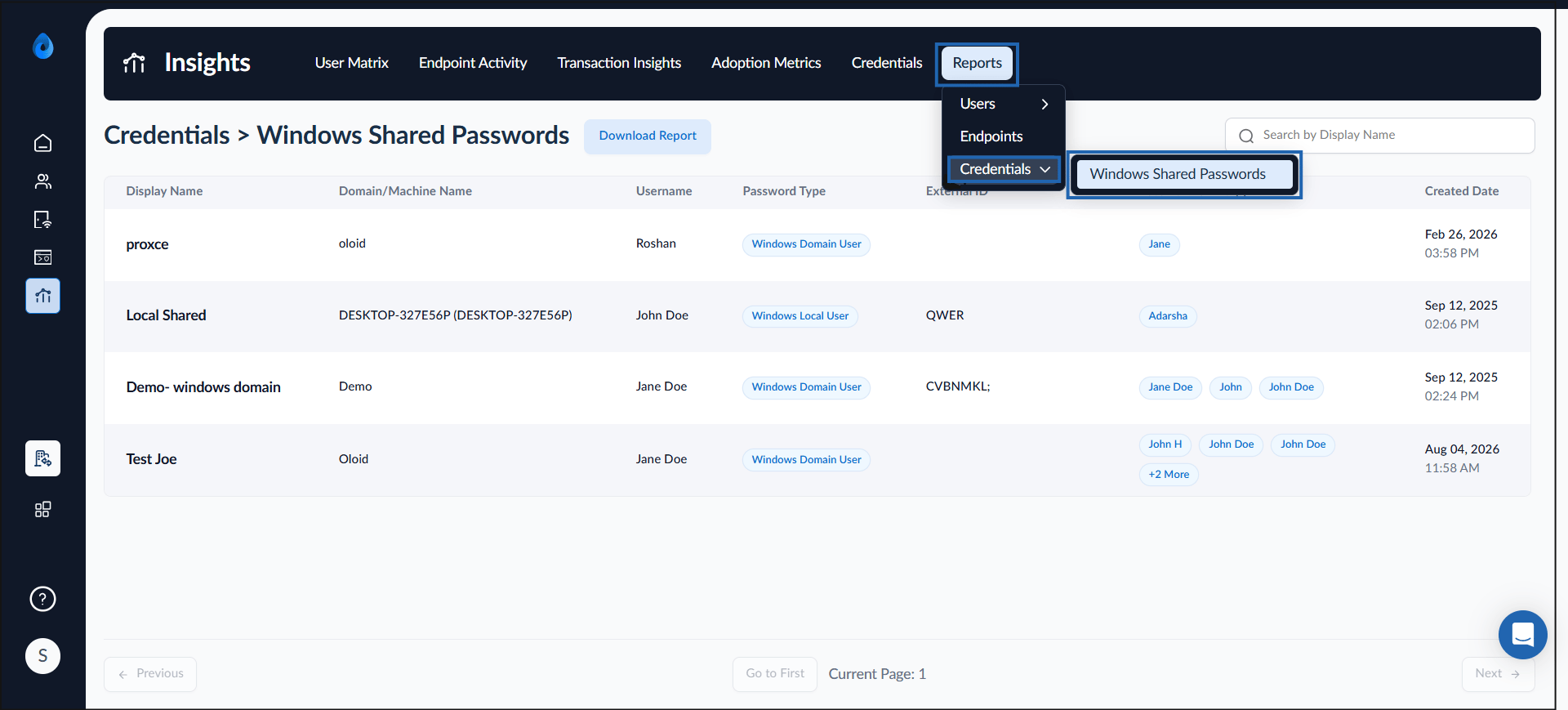Select Windows Shared Passwords submenu item
Screen dimensions: 1568x710
tap(1184, 174)
